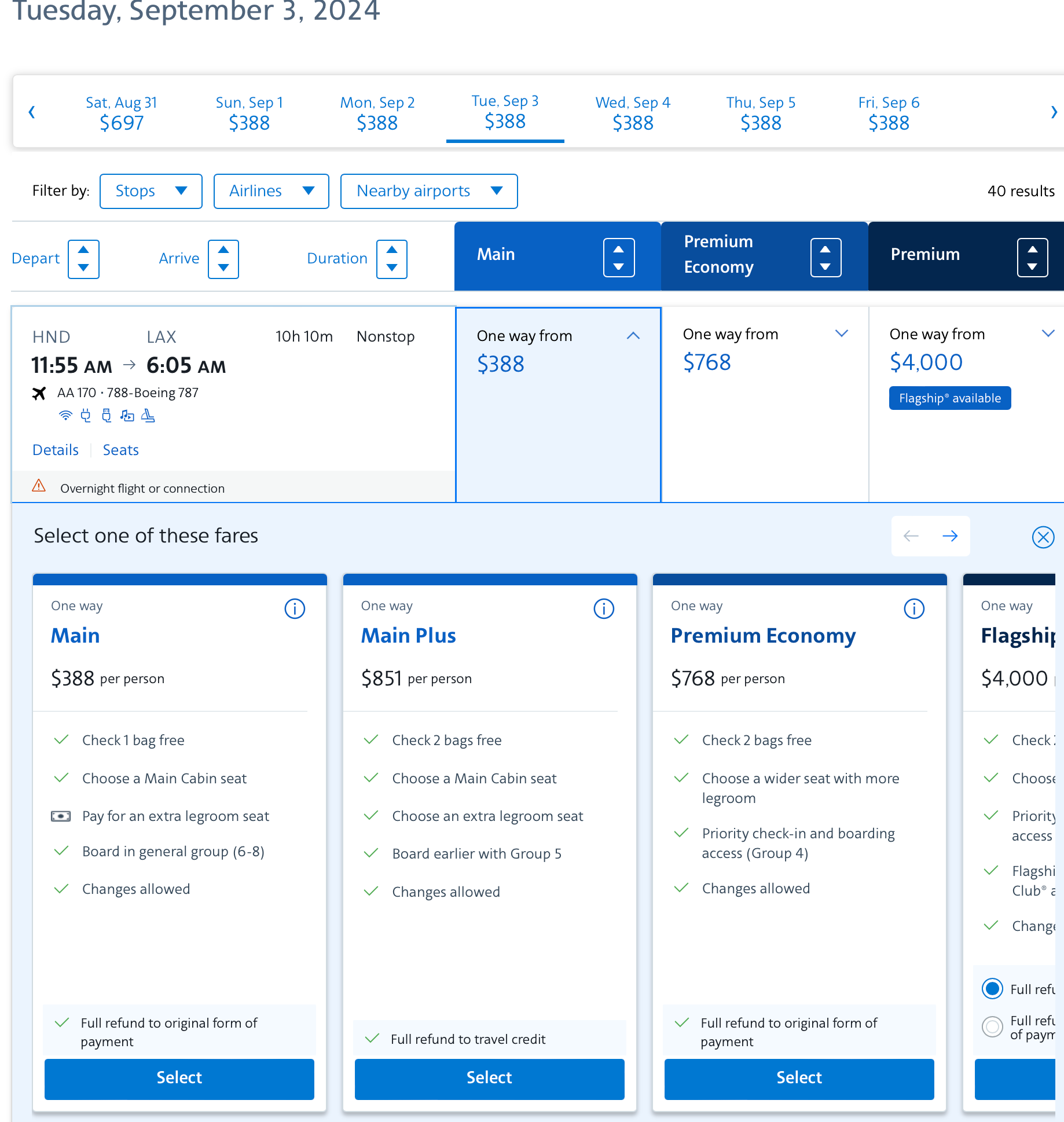Select the second Full refund radio option on Flagship card

click(x=992, y=1026)
